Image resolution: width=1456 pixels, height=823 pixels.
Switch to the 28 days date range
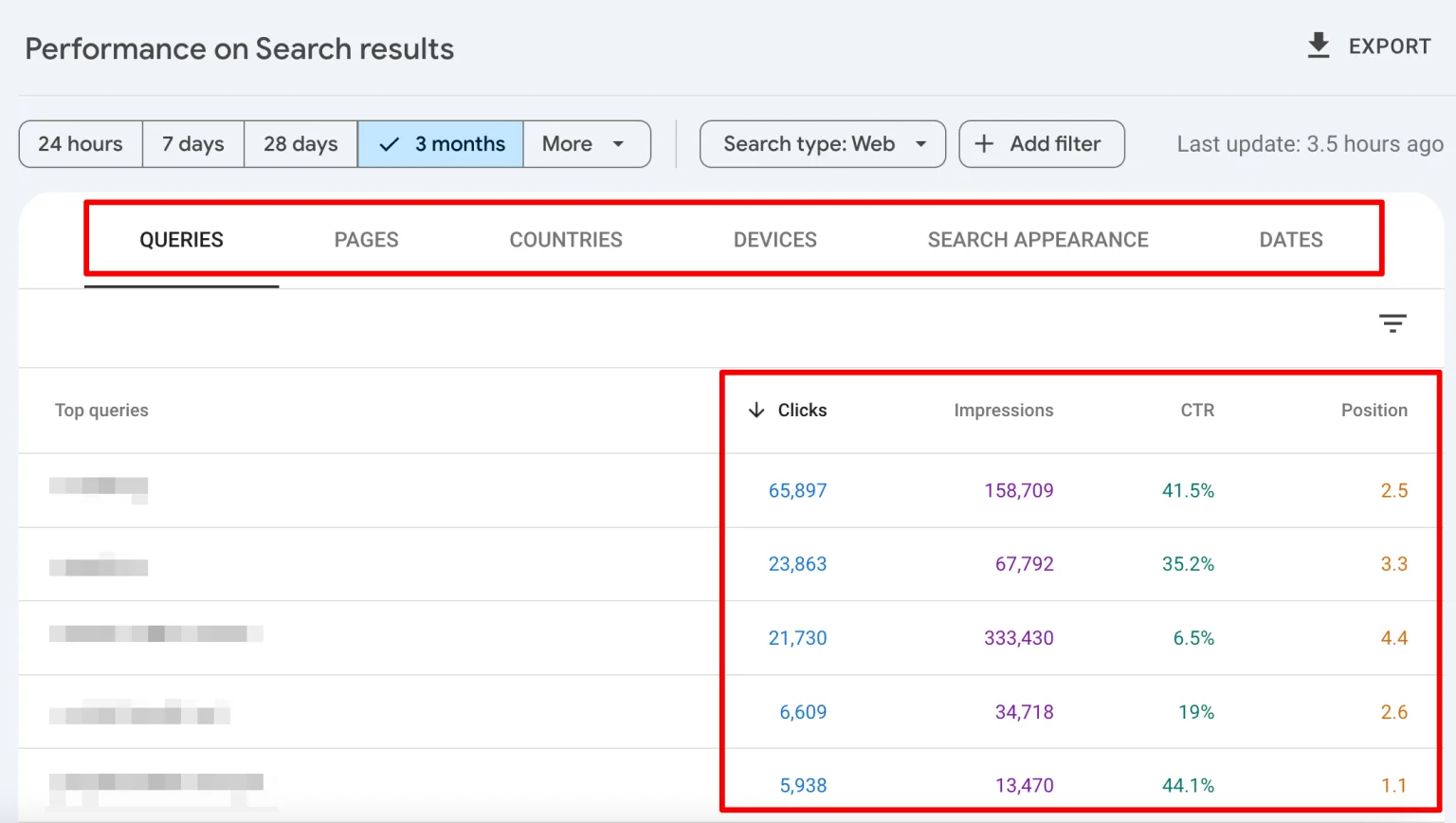[x=300, y=143]
